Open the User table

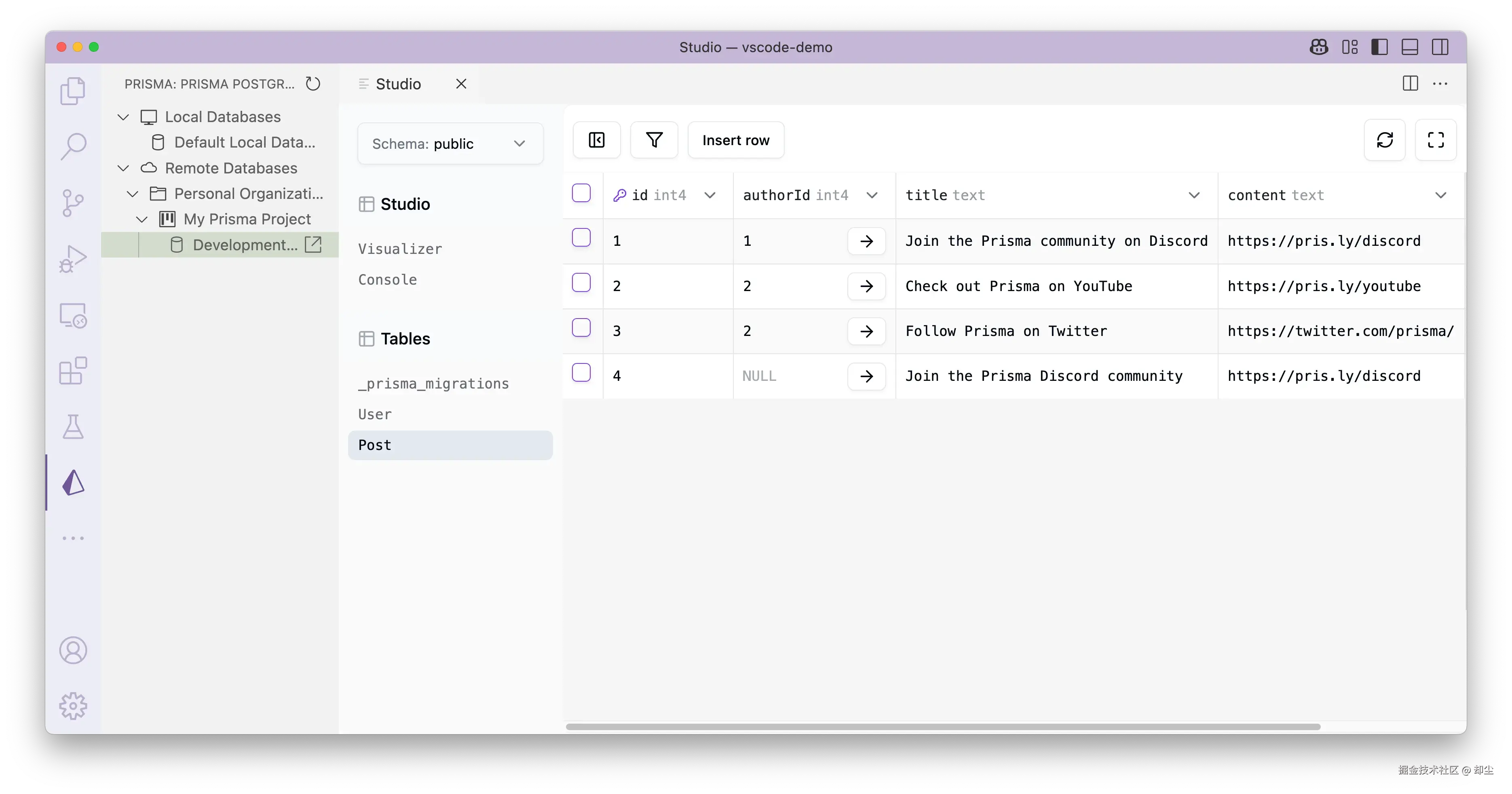(x=375, y=414)
